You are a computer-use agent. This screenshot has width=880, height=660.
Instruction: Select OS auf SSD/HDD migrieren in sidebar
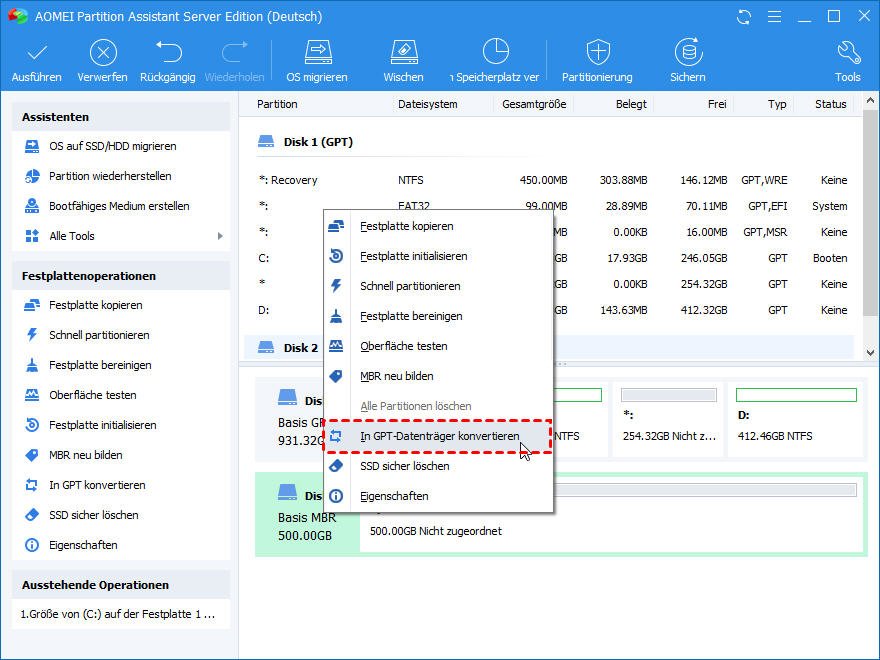coord(112,146)
